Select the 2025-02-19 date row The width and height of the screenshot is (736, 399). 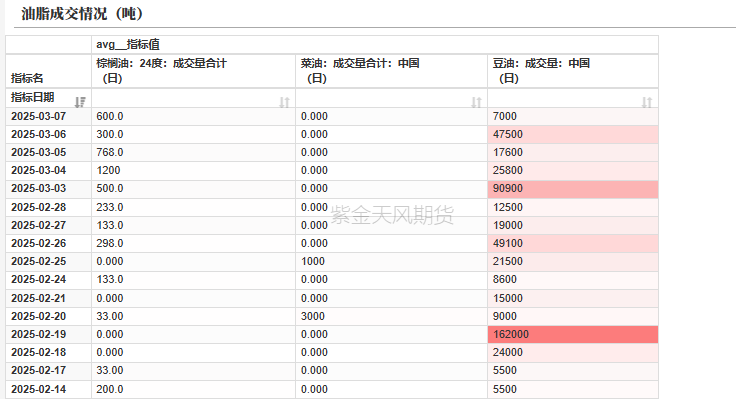point(332,334)
